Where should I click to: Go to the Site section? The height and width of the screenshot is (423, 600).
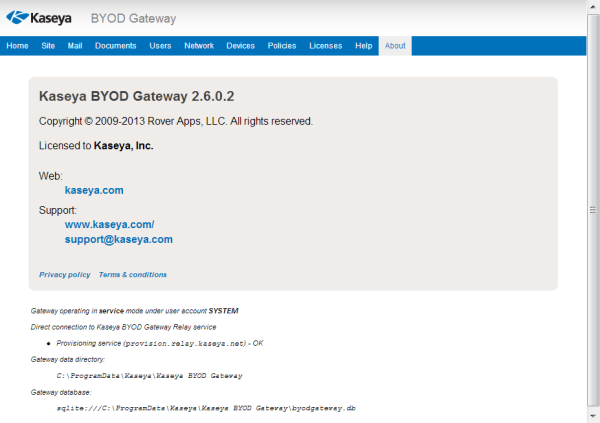pyautogui.click(x=48, y=46)
